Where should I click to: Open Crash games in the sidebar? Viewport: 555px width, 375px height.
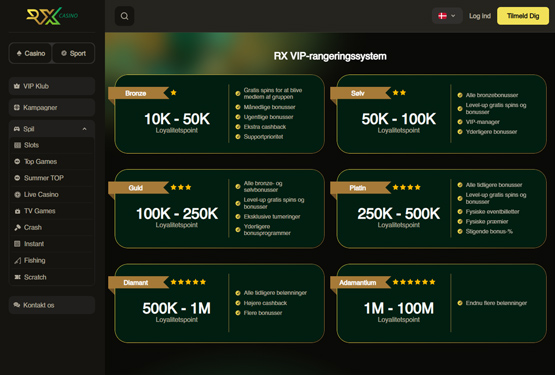(52, 227)
